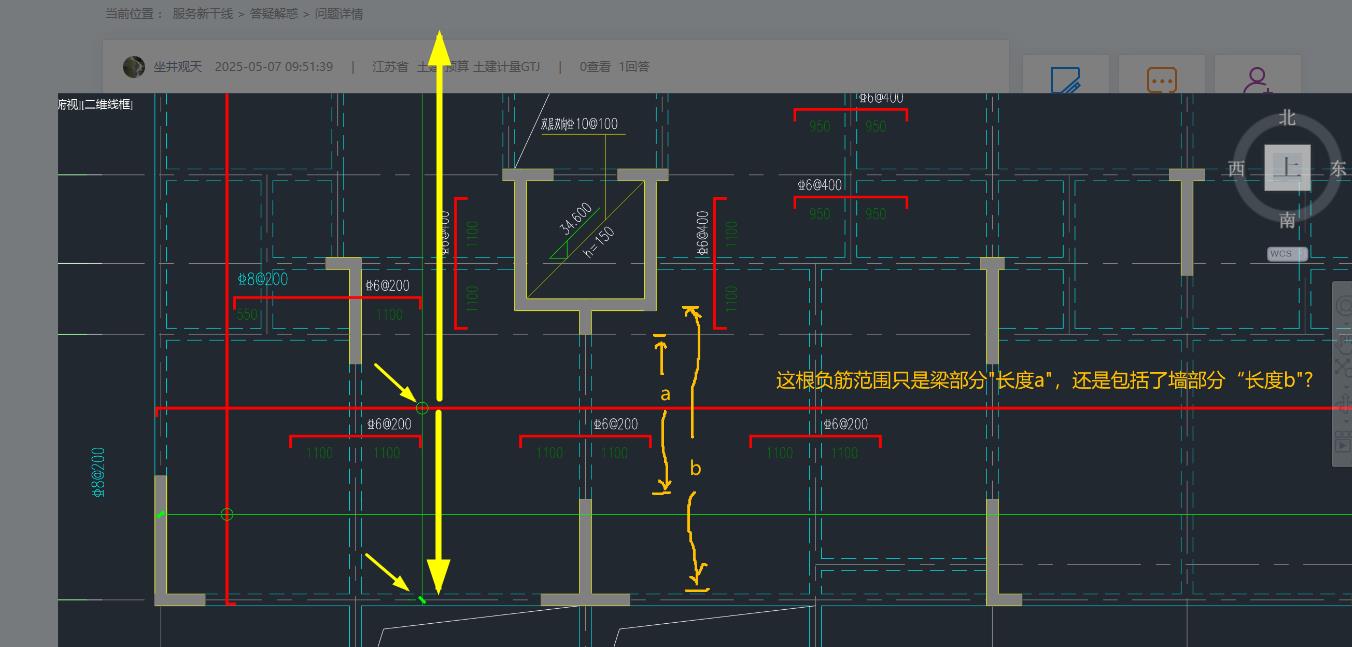1352x647 pixels.
Task: Open the 坐井观天 username link
Action: 178,67
